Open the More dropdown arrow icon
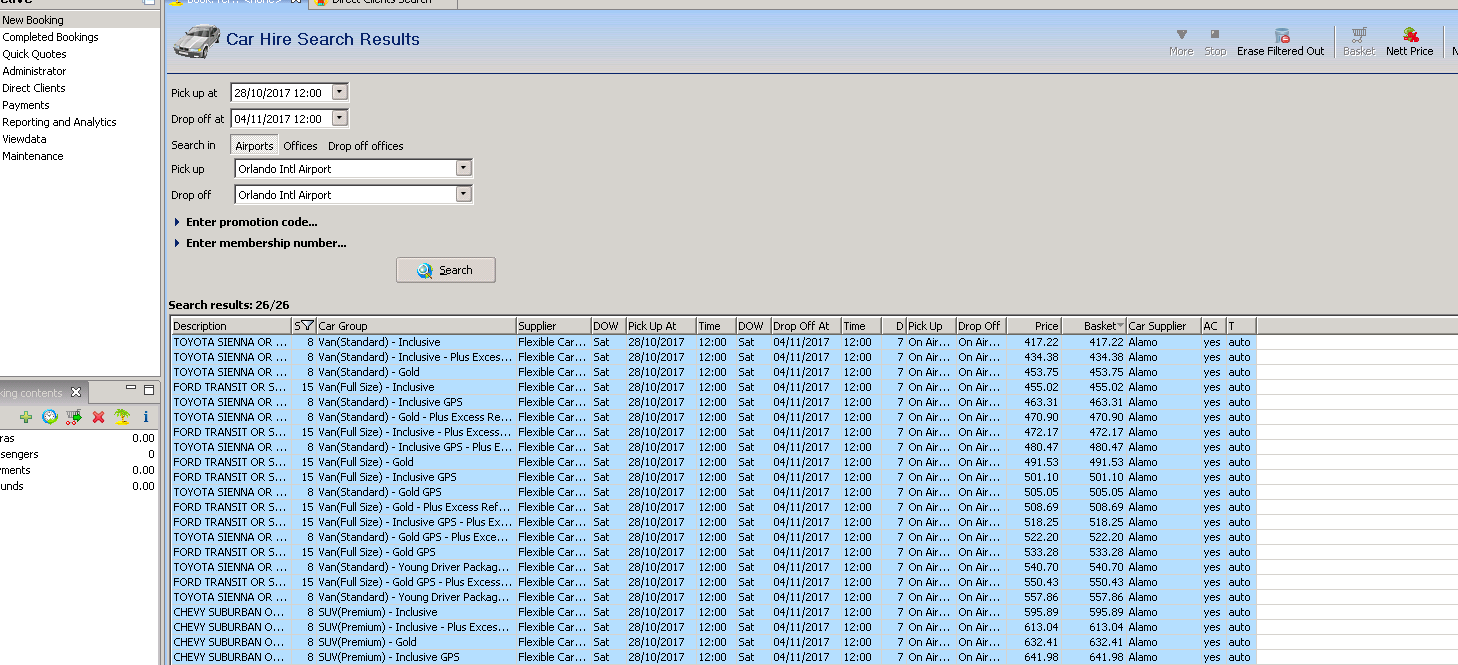The height and width of the screenshot is (665, 1458). click(x=1181, y=34)
